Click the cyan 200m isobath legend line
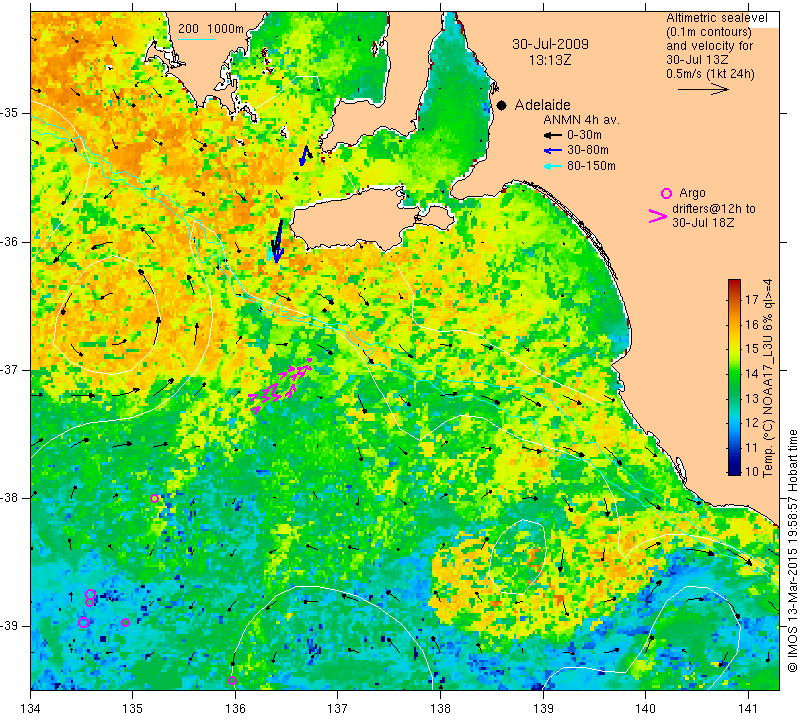This screenshot has height=720, width=800. click(197, 39)
